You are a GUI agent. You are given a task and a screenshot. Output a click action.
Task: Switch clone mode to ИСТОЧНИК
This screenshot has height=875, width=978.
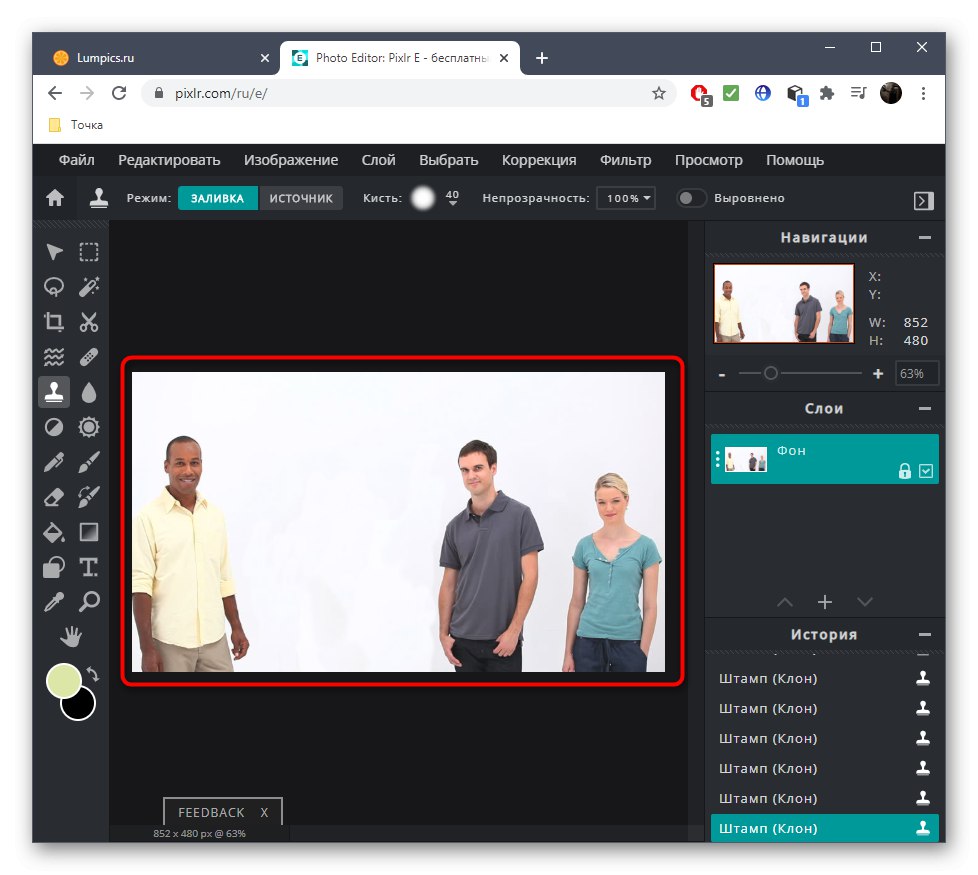(x=301, y=198)
